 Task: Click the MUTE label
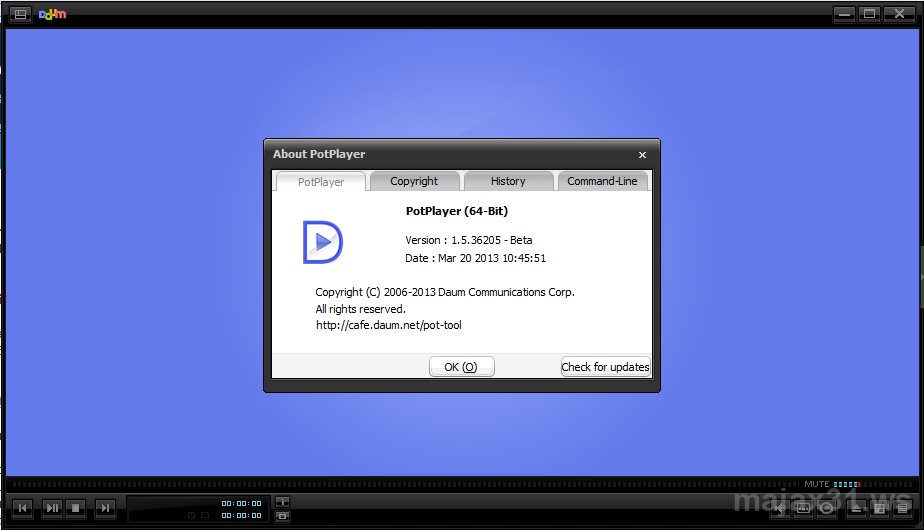[x=817, y=484]
